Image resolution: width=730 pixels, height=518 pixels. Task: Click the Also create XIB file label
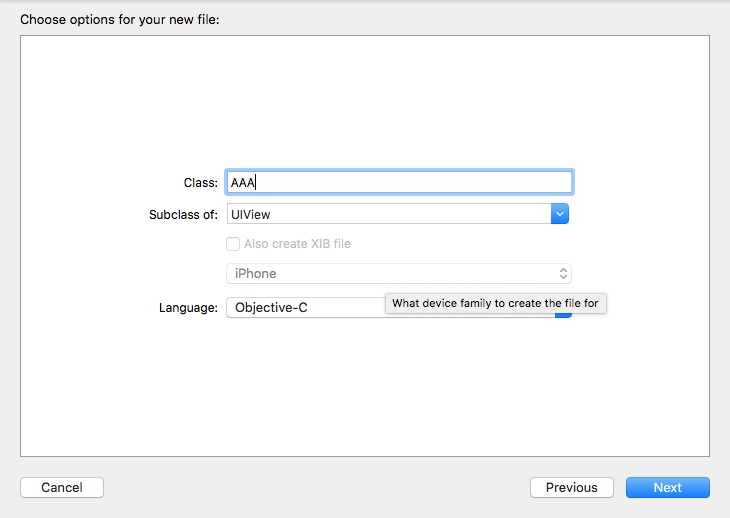[297, 244]
